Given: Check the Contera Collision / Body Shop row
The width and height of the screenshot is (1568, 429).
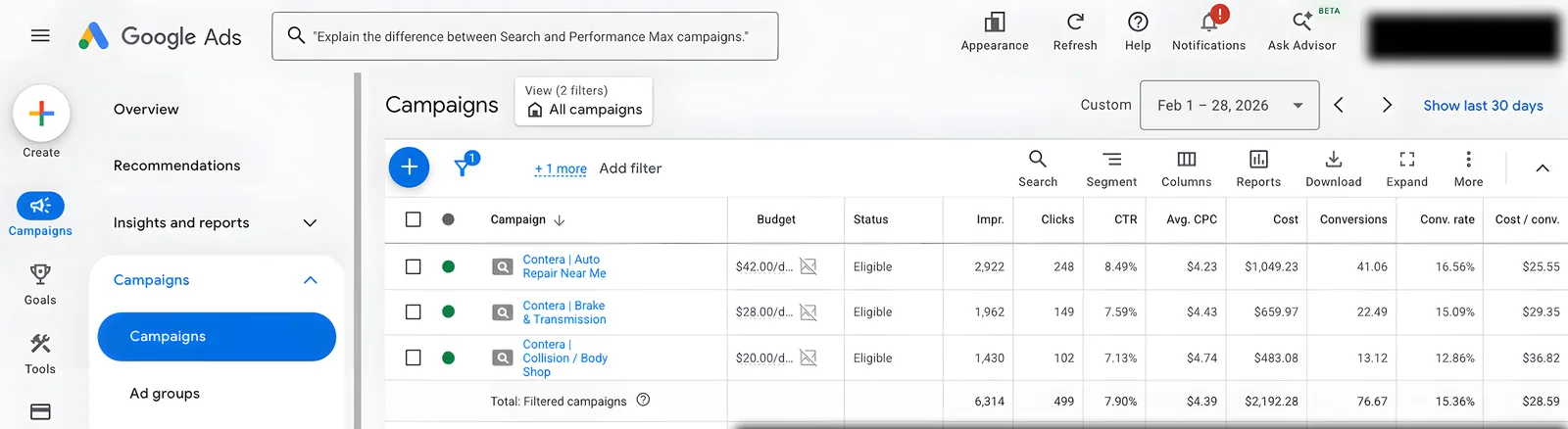Looking at the screenshot, I should tap(414, 358).
